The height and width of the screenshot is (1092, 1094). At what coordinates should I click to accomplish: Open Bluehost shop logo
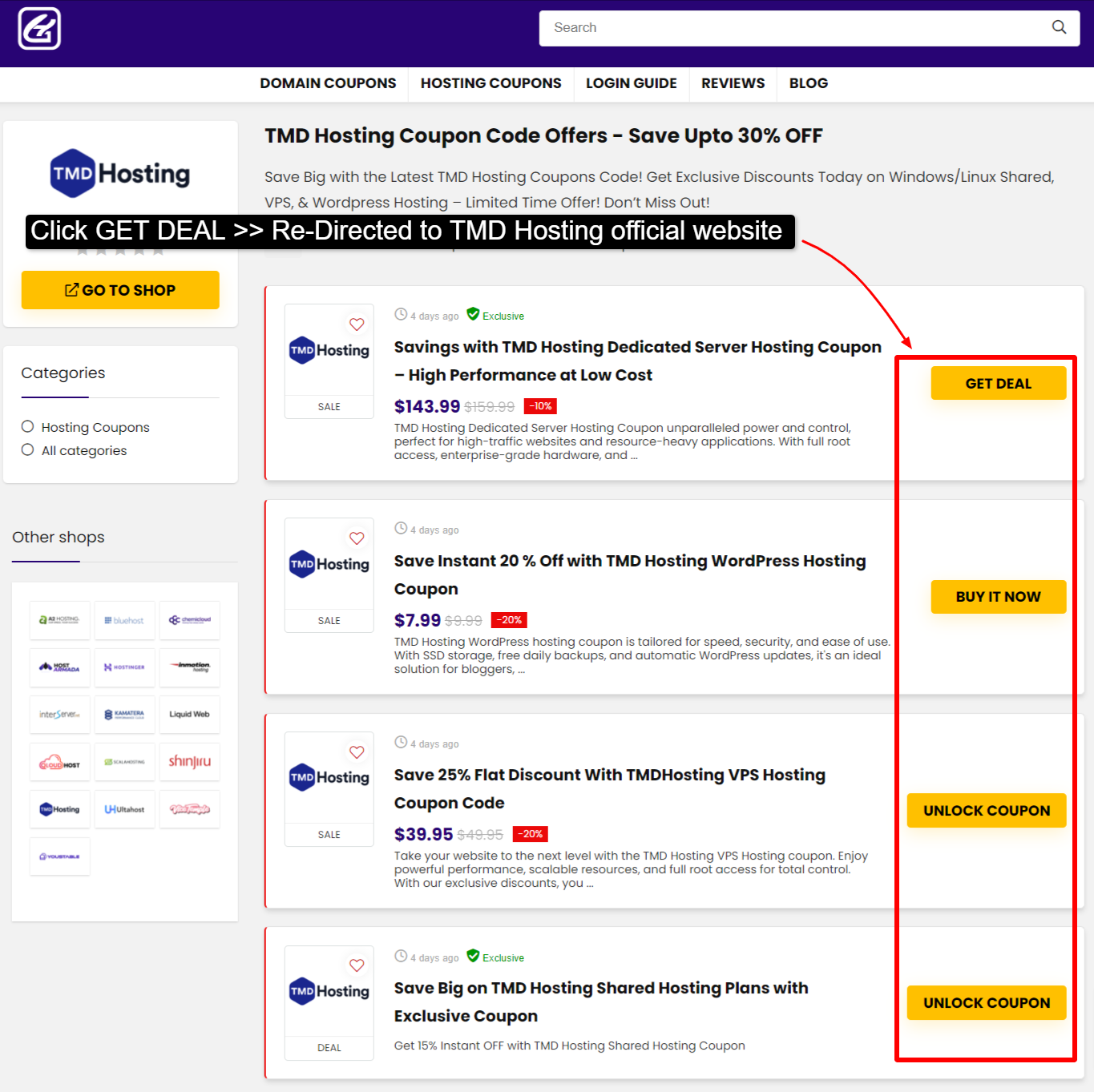coord(124,620)
